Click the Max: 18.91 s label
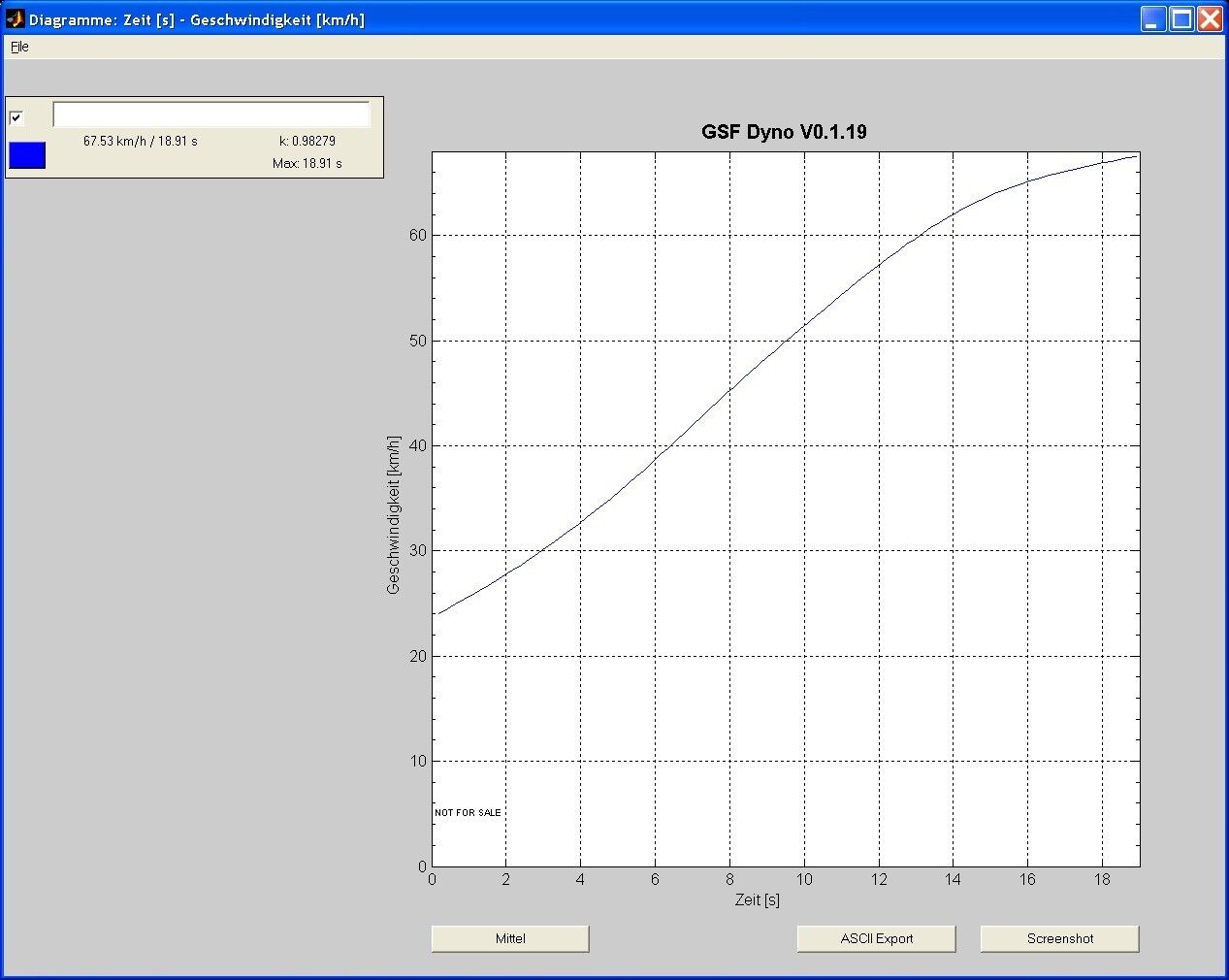The width and height of the screenshot is (1229, 980). [x=307, y=163]
